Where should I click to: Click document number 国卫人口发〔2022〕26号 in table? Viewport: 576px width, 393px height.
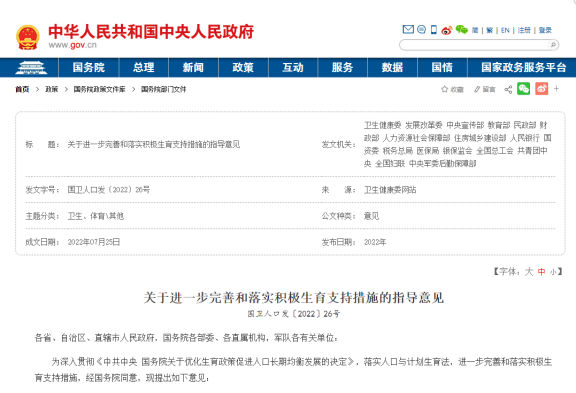pyautogui.click(x=109, y=190)
